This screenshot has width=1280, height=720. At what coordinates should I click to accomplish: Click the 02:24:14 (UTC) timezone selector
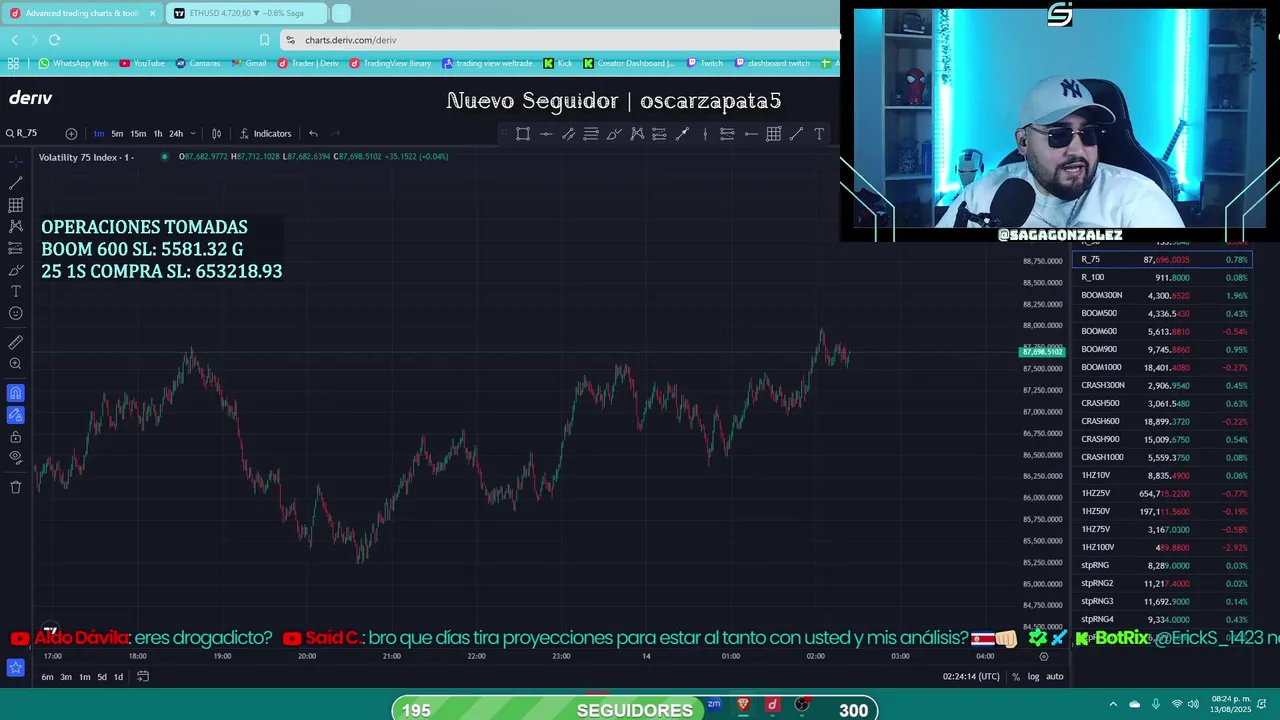click(971, 677)
